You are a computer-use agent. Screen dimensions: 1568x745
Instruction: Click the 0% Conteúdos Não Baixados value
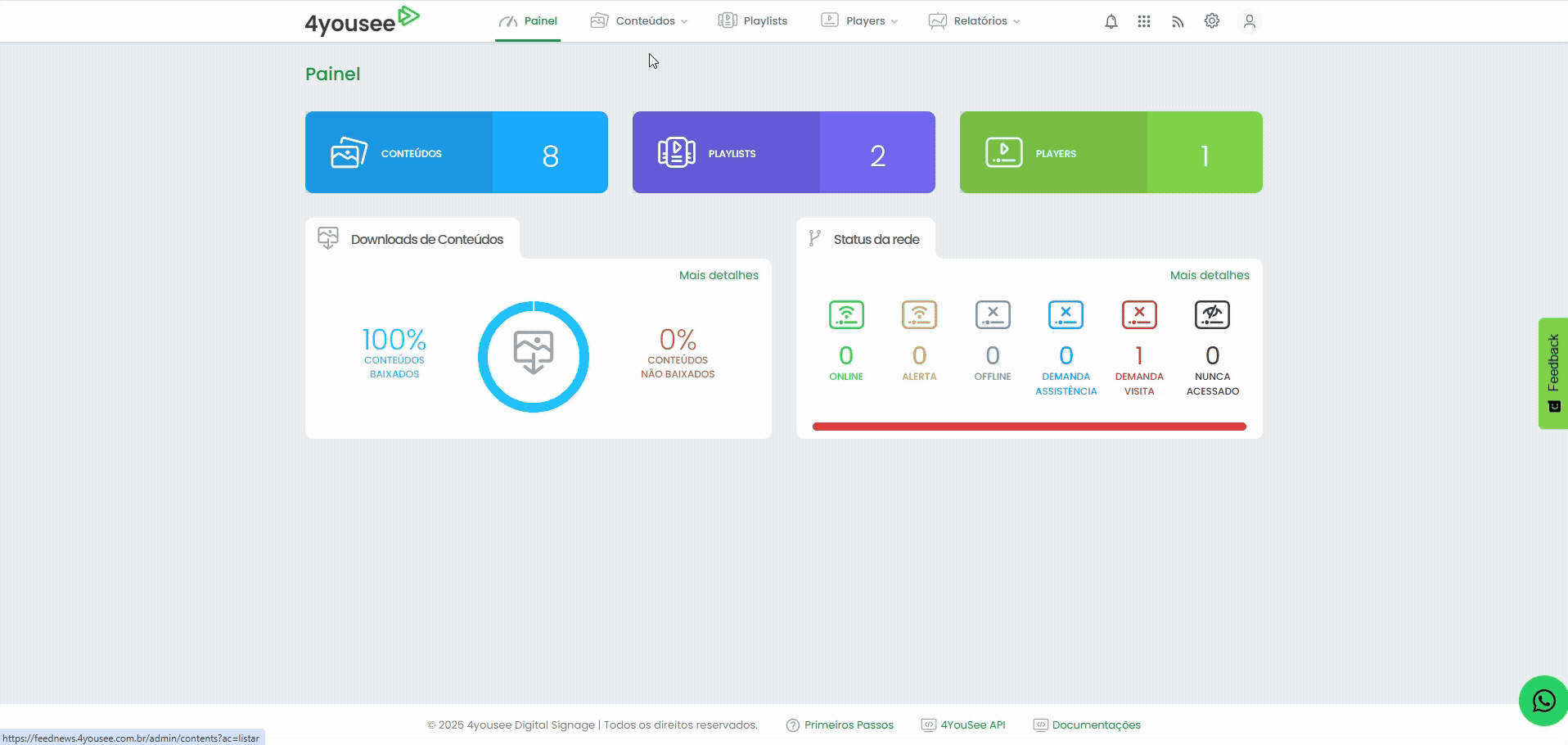678,340
